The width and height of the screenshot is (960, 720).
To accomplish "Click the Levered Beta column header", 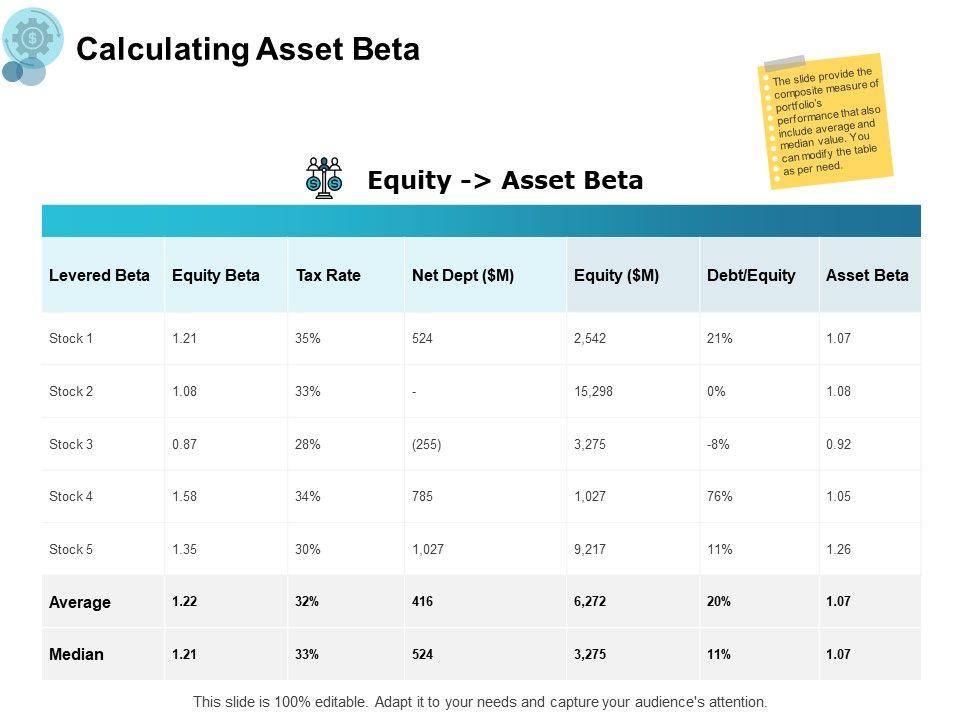I will click(100, 275).
